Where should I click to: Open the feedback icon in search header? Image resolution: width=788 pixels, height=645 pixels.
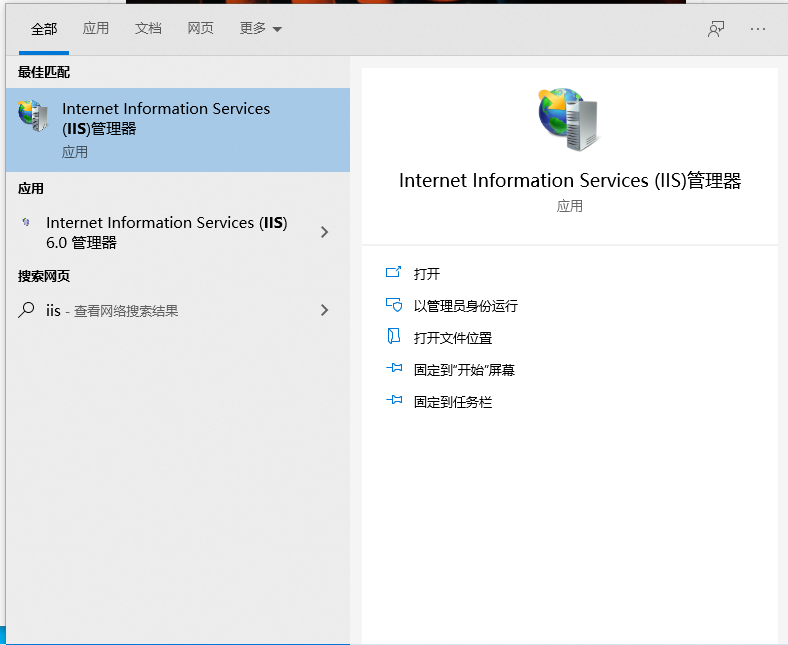click(716, 29)
